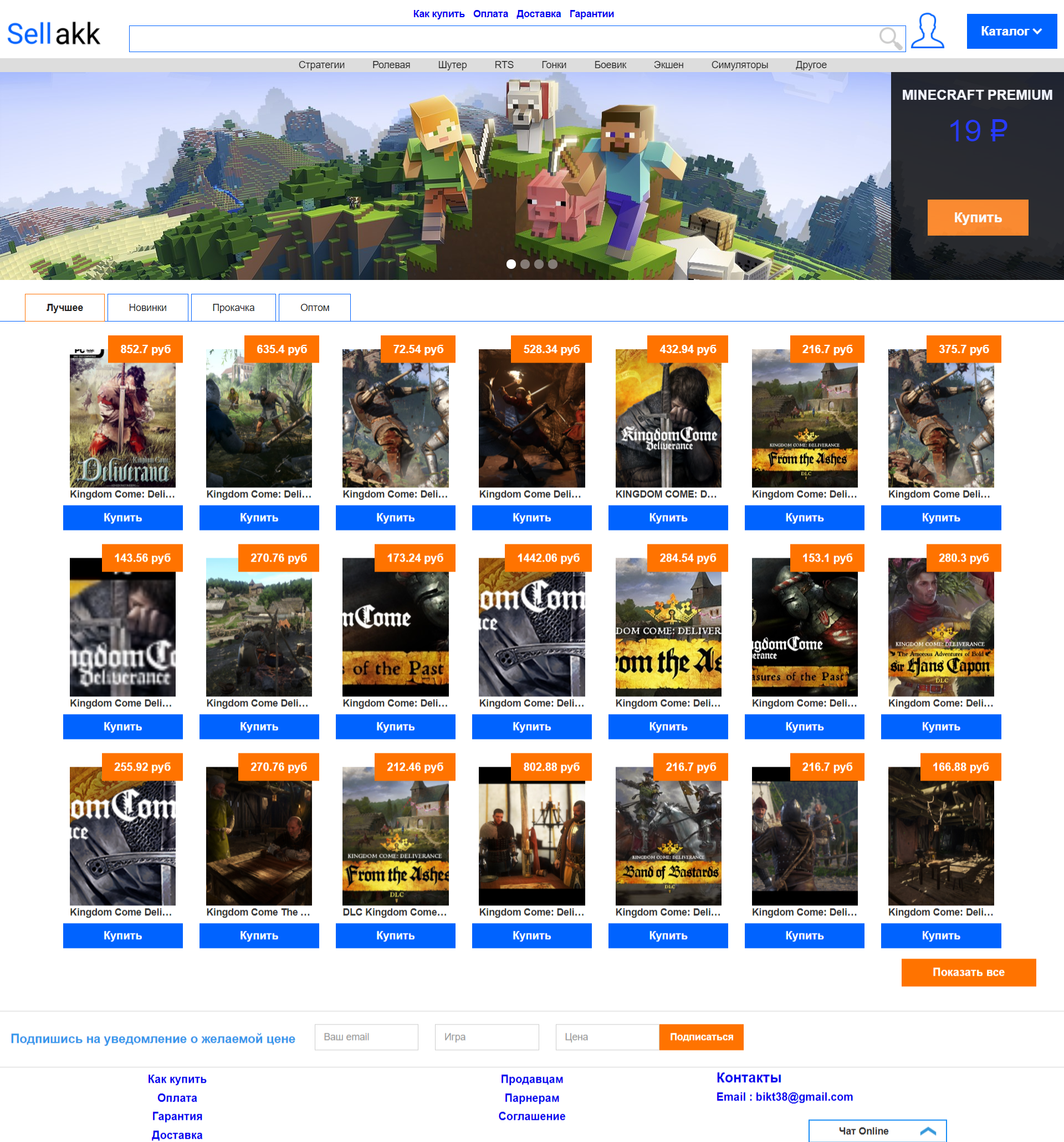Switch to the Прокачка tab

233,307
